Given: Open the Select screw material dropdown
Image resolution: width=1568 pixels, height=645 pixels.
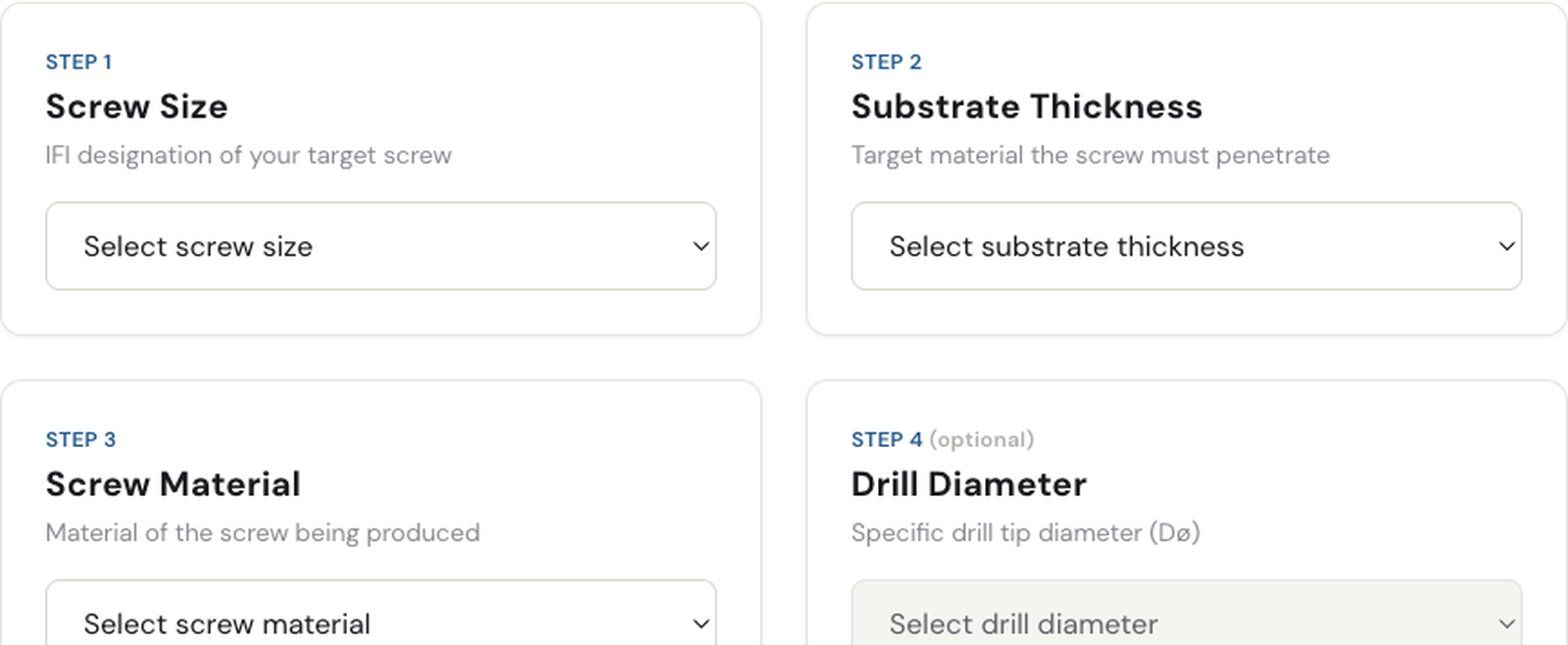Looking at the screenshot, I should [380, 613].
